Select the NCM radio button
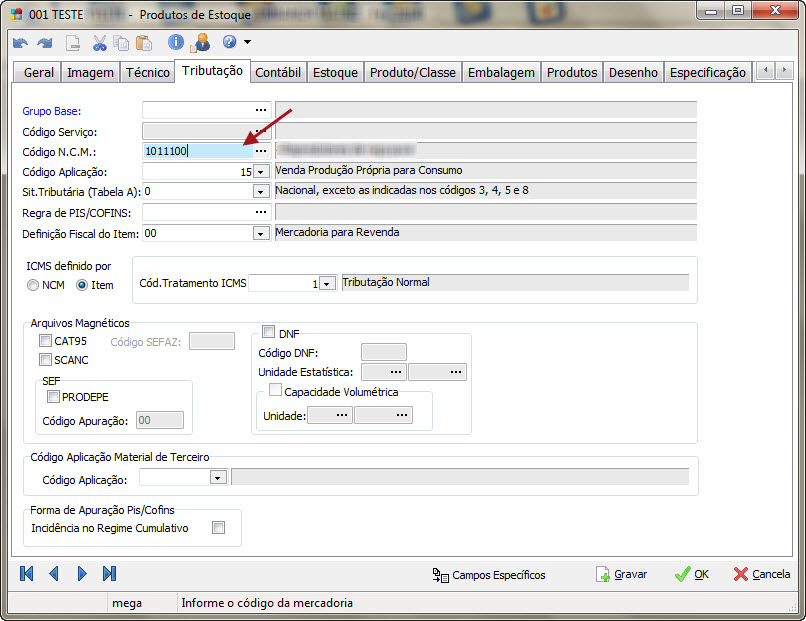Image resolution: width=806 pixels, height=621 pixels. pos(34,285)
